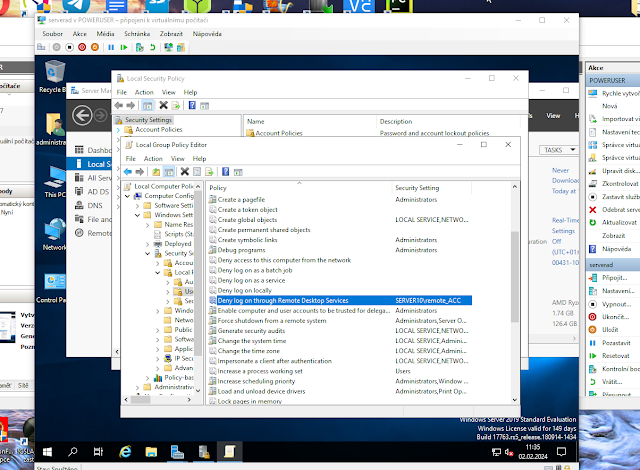Toggle Show/Hide Console Tree in the Group Policy Editor
Image resolution: width=640 pixels, height=470 pixels.
(169, 172)
